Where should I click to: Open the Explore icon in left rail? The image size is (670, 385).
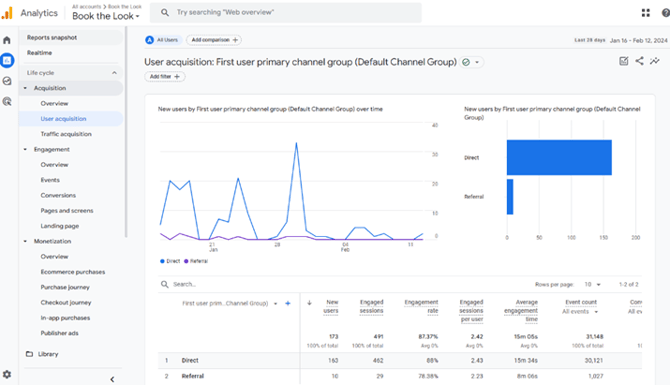(7, 81)
